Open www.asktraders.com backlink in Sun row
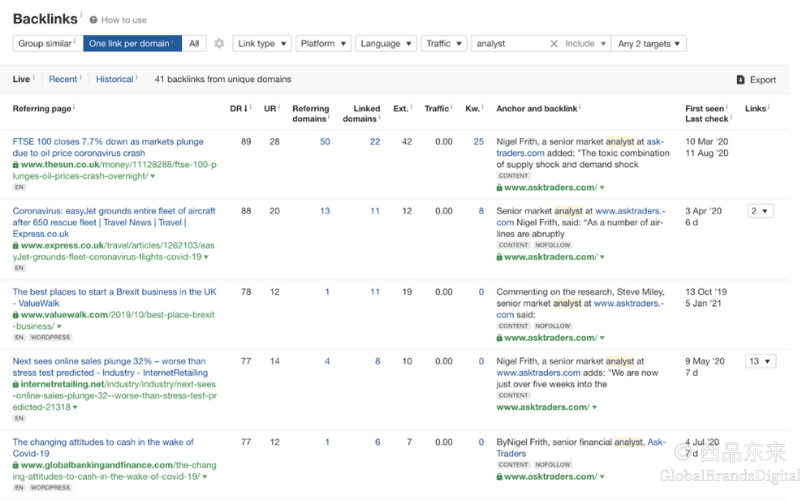Viewport: 800px width, 500px height. click(550, 187)
